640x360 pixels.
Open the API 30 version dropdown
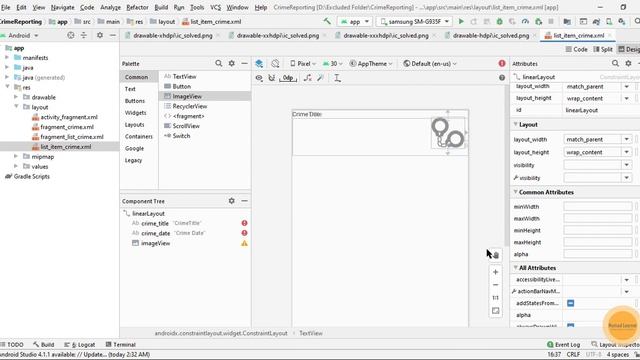pos(333,64)
